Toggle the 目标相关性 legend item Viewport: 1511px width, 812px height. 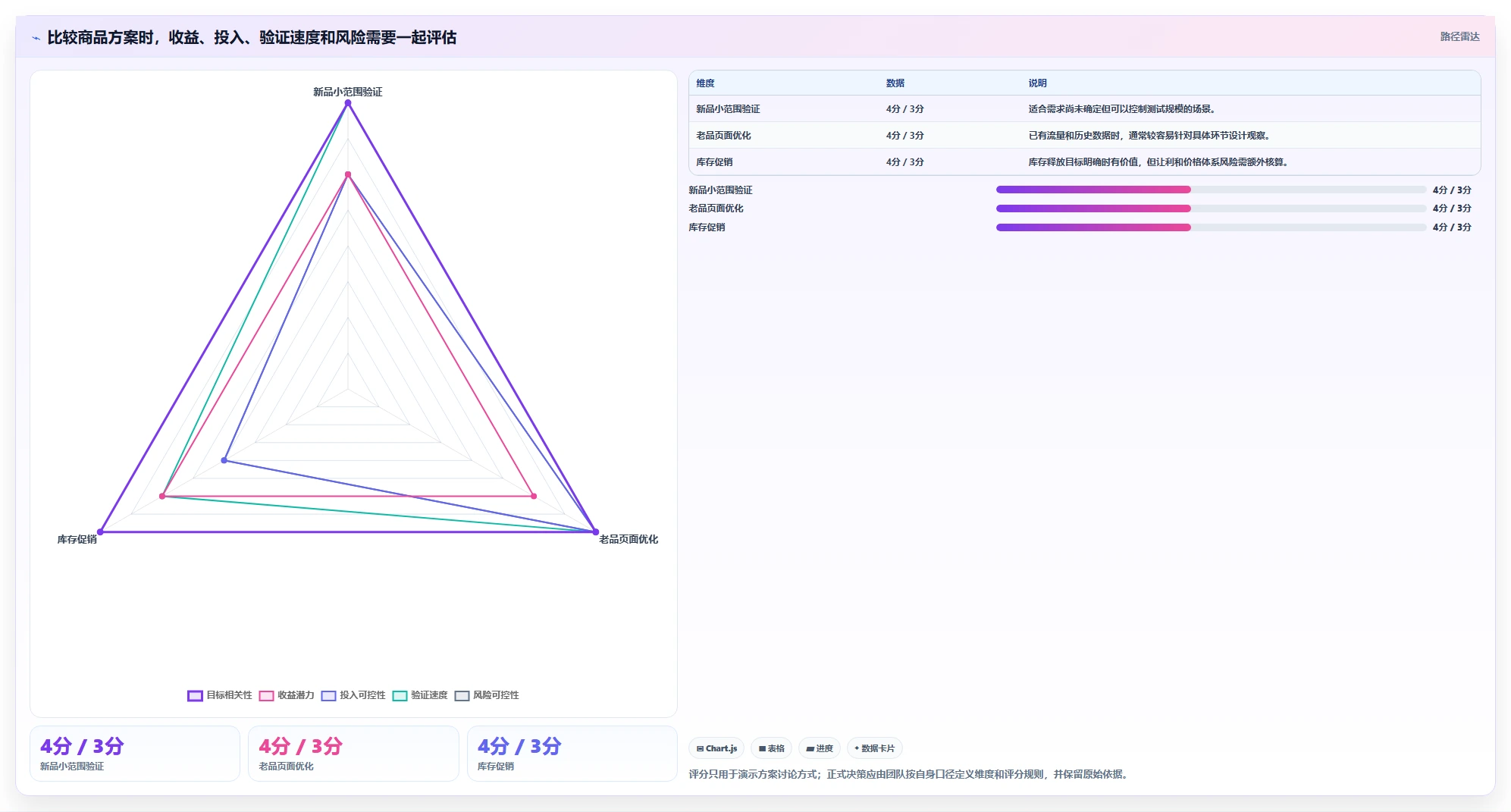click(x=220, y=695)
